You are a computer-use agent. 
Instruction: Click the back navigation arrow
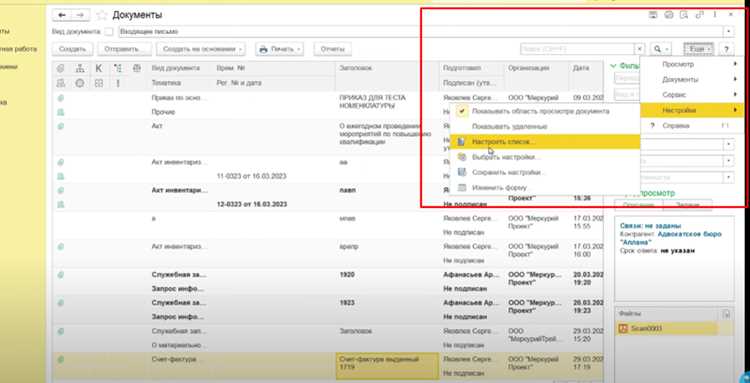tap(62, 15)
